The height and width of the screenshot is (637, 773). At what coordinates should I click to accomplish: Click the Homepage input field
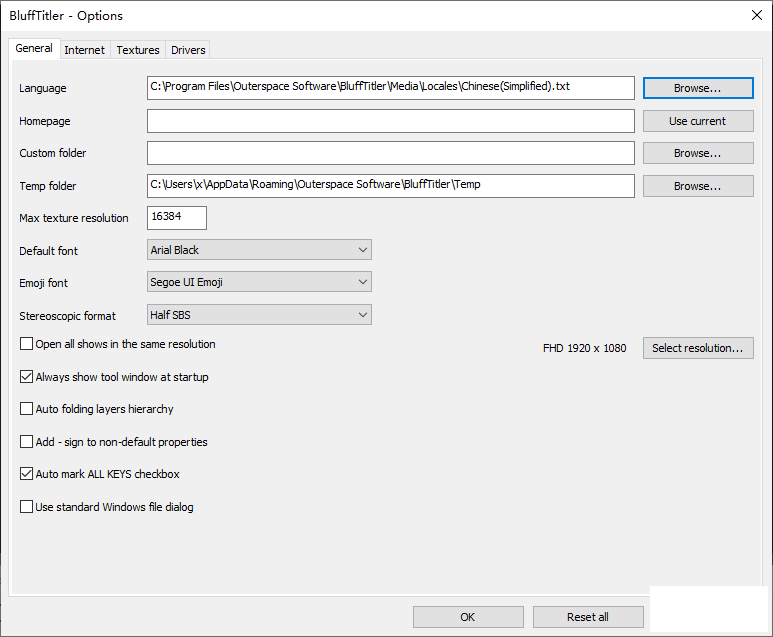[390, 121]
